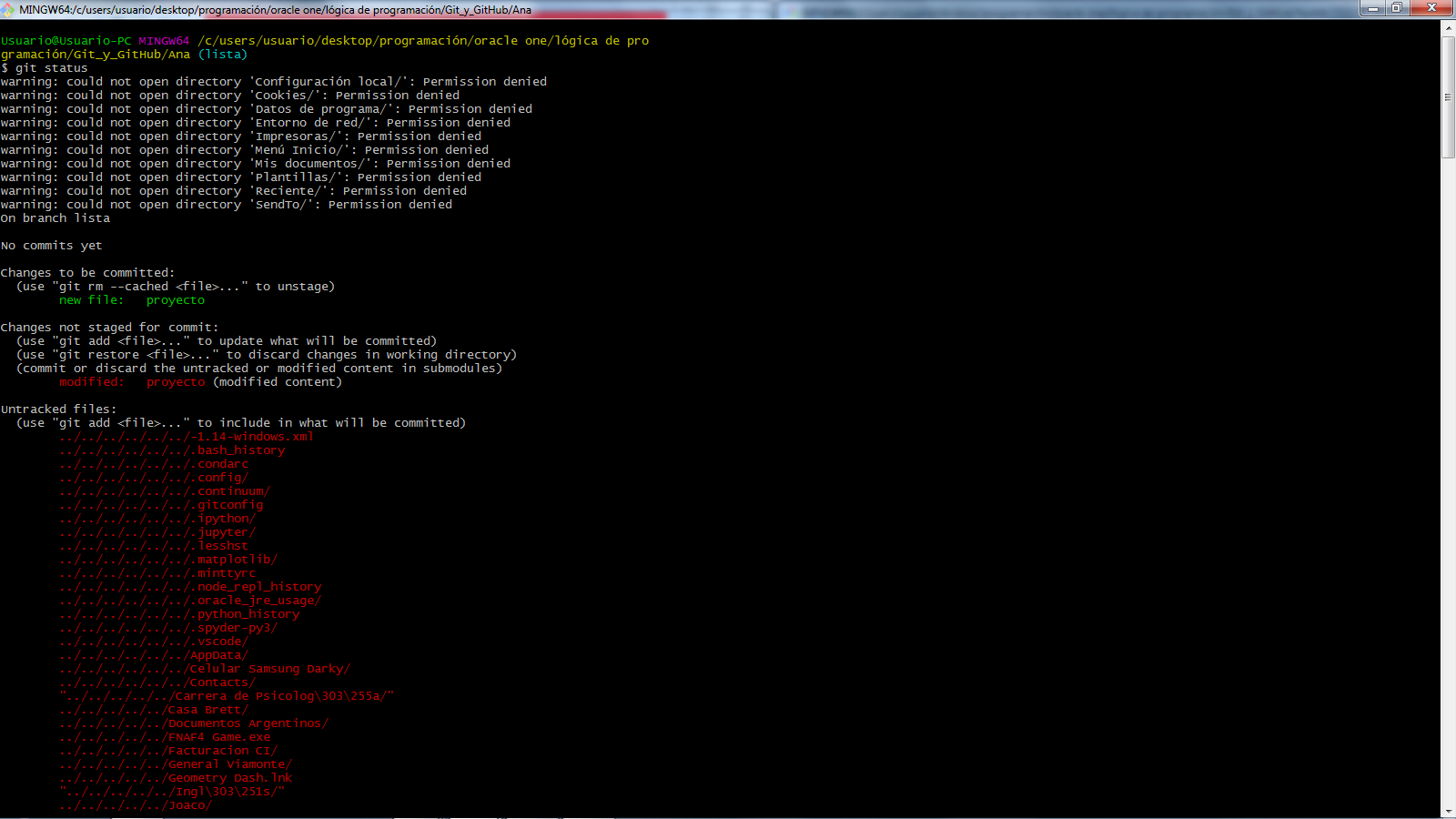
Task: Click the red 'modified: proyecto' line
Action: [x=201, y=382]
